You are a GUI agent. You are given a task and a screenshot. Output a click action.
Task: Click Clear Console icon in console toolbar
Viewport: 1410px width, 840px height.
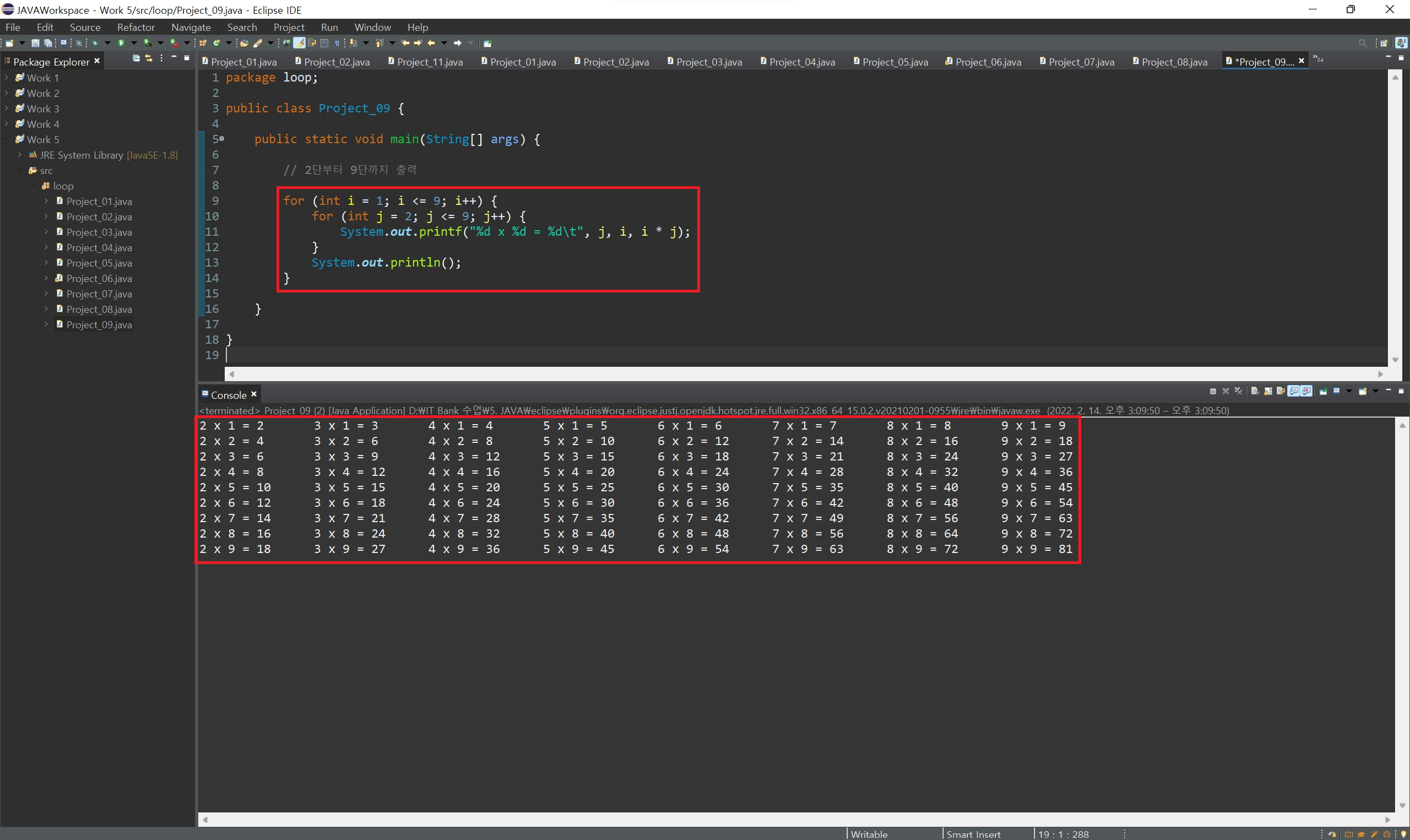(x=1254, y=391)
